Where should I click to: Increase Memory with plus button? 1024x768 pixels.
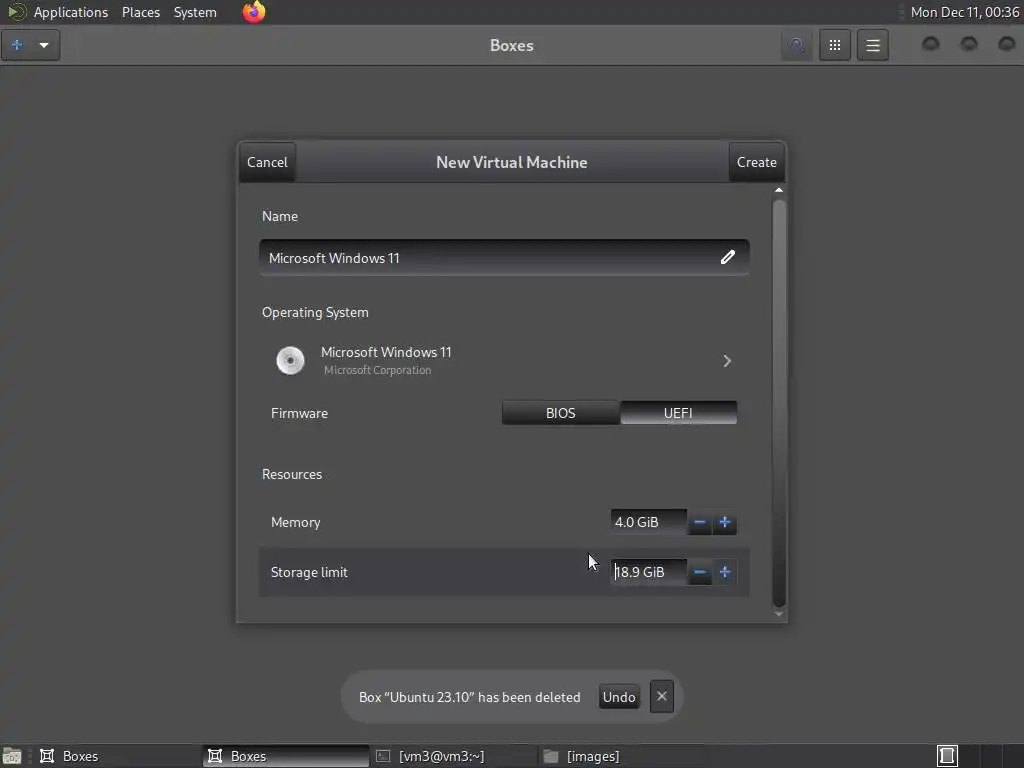[724, 522]
